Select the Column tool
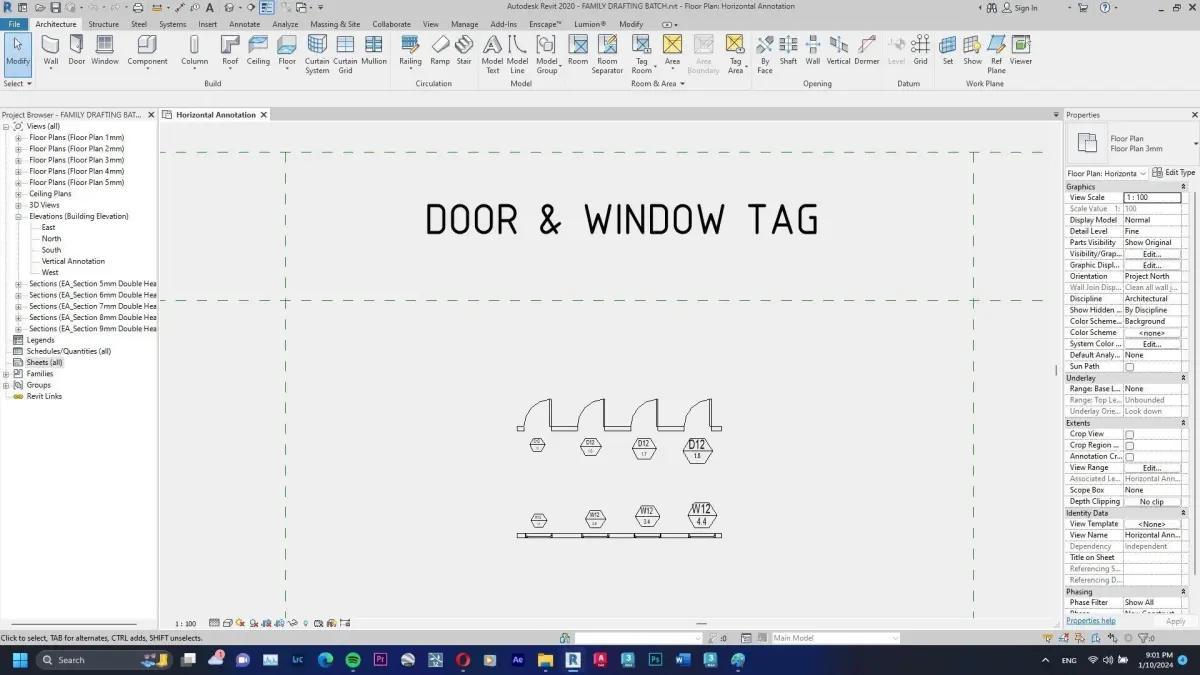Screen dimensions: 1200x675 pos(194,50)
